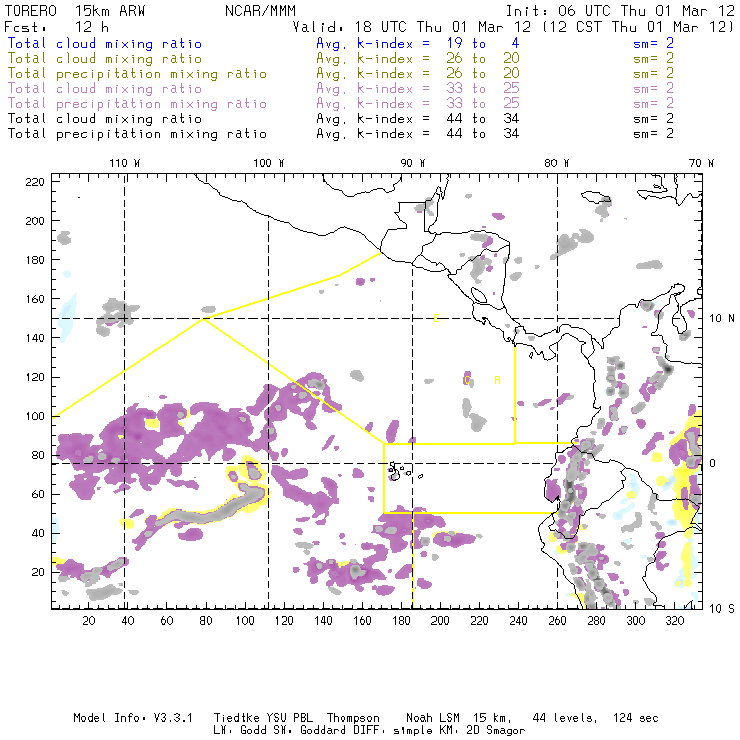Click the "Valid: 18 UTC Thu 01 Mar 12" text
740x740 pixels.
pos(412,27)
